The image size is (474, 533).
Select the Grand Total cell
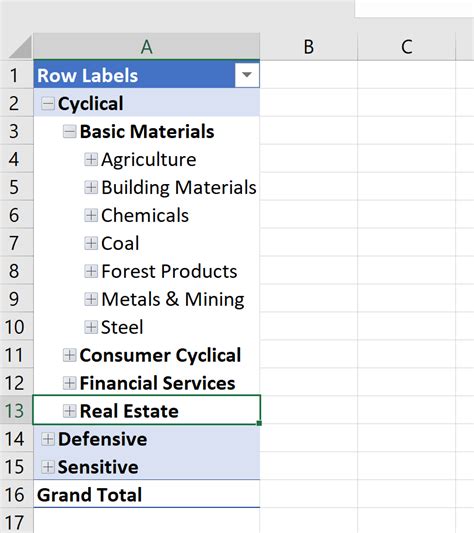coord(147,495)
